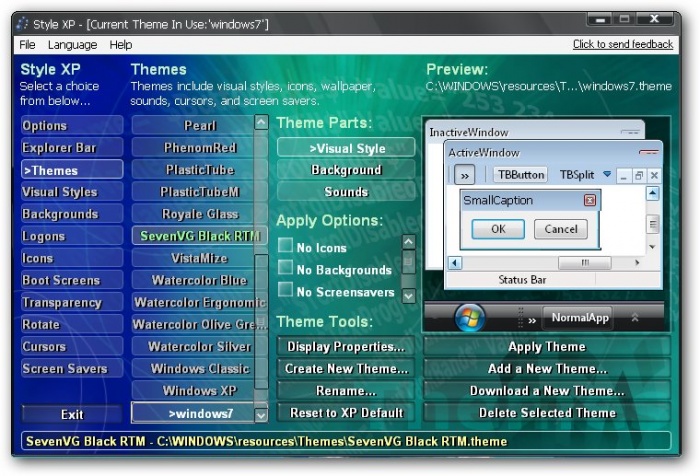
Task: Click the SmallCaption red close icon in preview
Action: [590, 200]
